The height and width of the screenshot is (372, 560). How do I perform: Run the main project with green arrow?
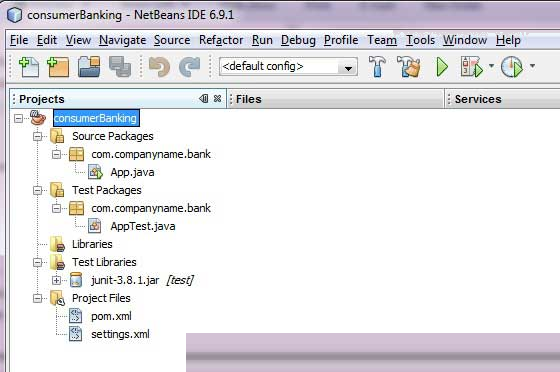coord(442,67)
